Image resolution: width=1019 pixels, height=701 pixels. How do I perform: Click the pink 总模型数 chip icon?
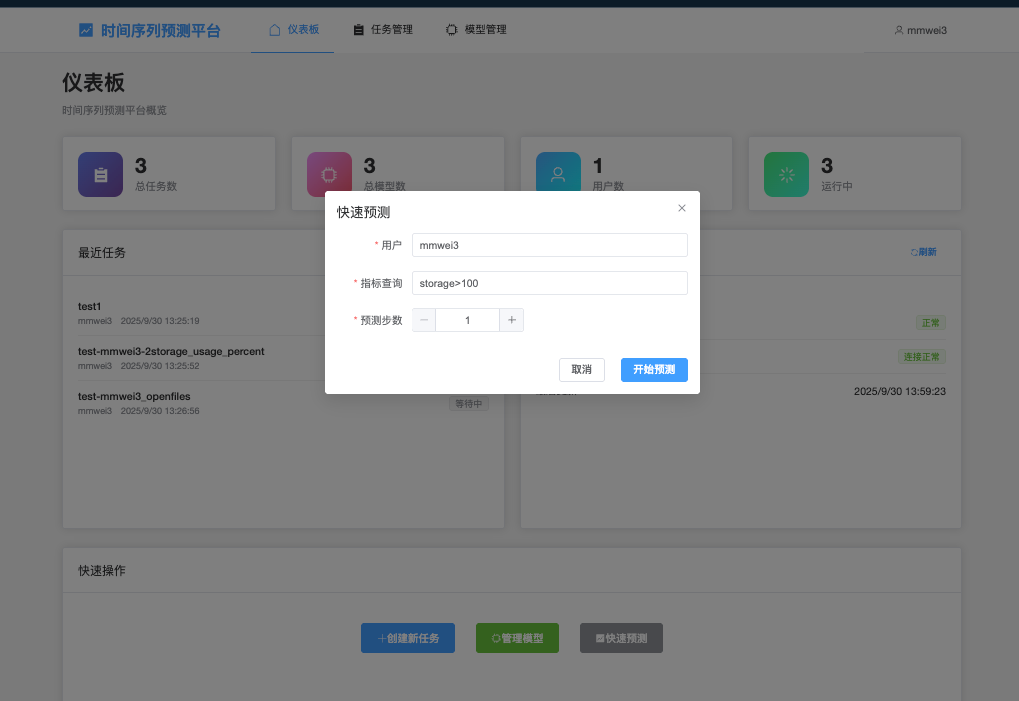(x=329, y=172)
